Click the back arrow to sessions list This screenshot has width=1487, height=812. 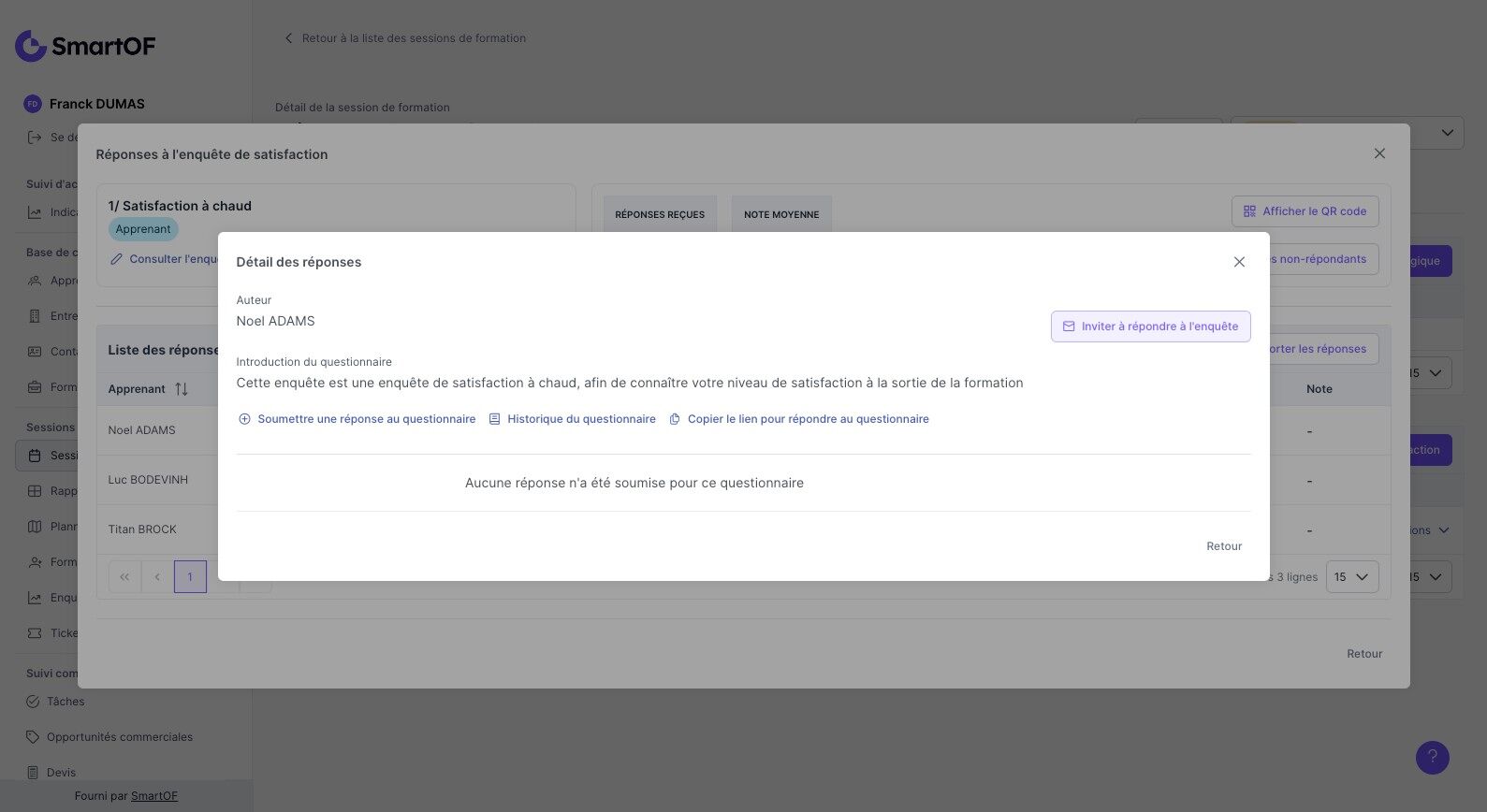point(288,38)
